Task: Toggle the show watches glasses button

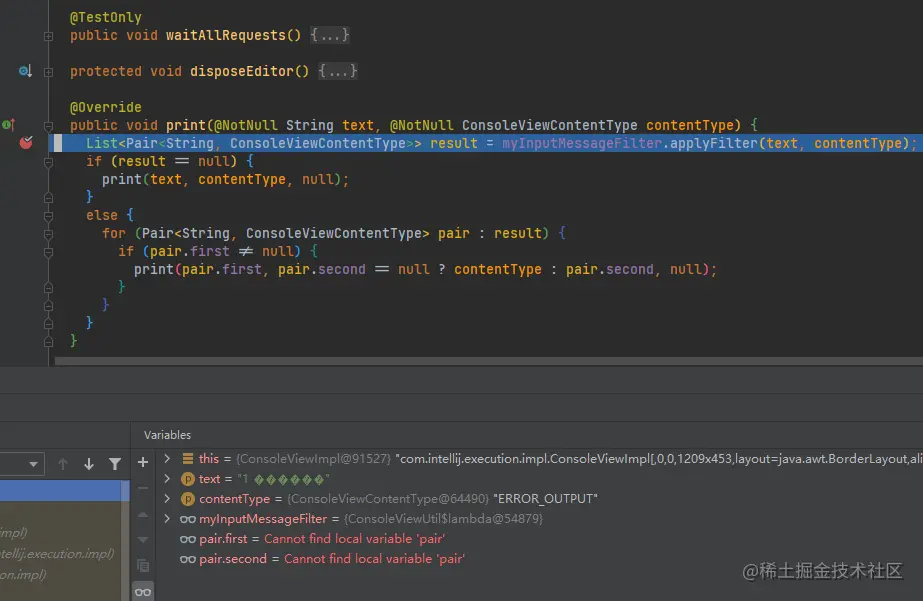Action: click(143, 592)
